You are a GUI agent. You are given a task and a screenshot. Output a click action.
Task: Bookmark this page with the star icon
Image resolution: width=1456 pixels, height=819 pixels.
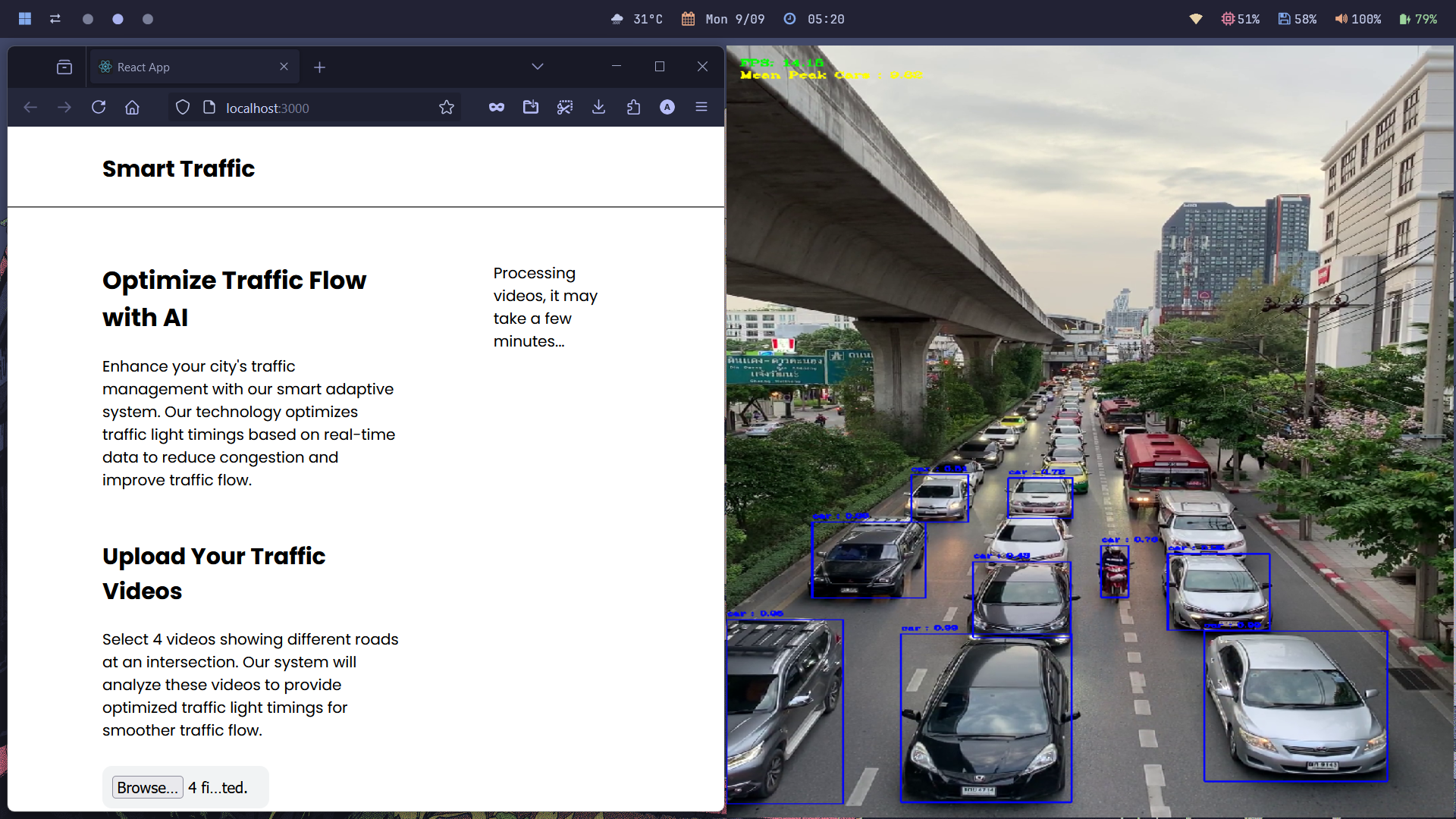447,108
